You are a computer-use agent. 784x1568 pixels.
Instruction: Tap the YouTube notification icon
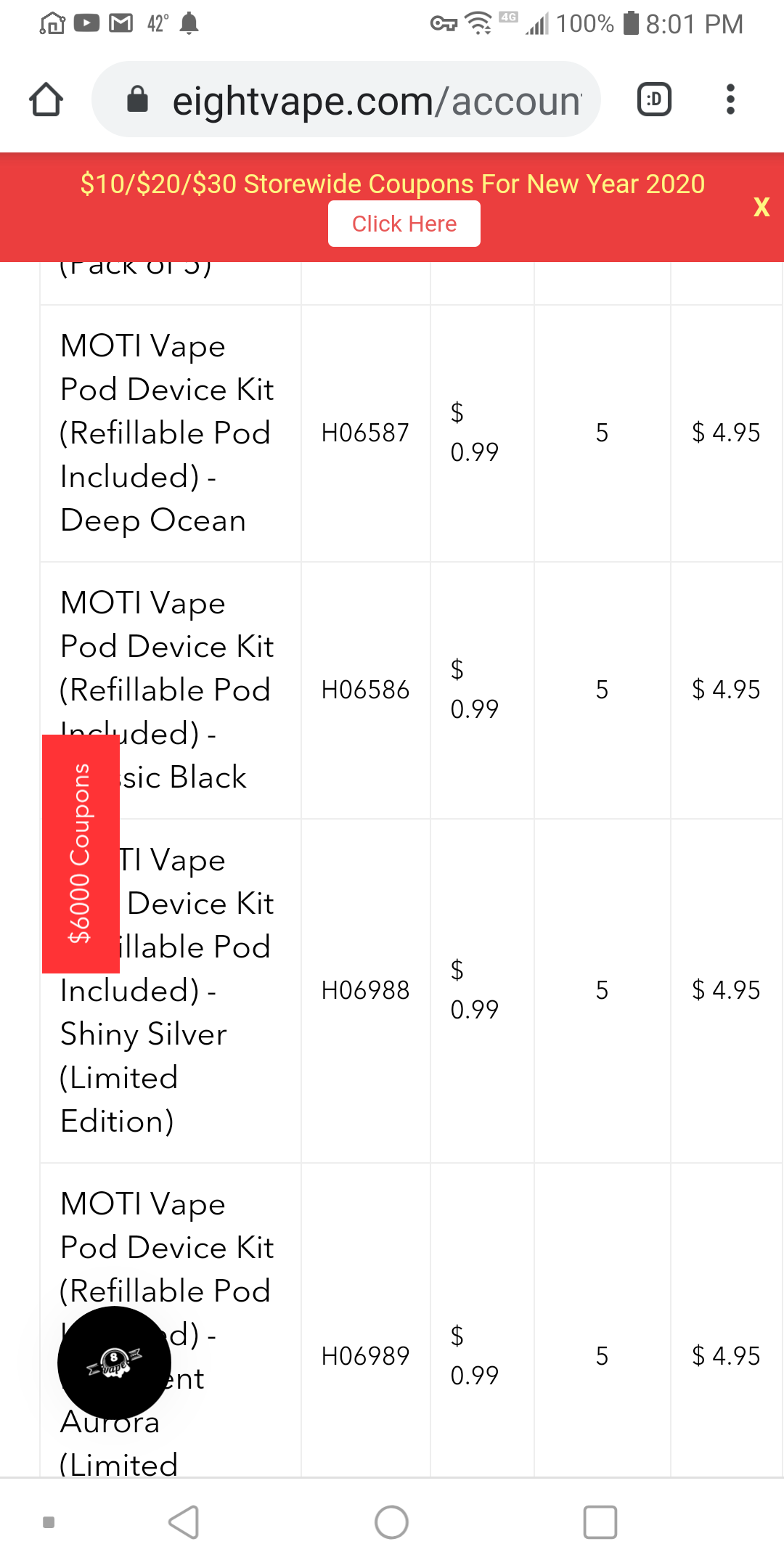(x=86, y=24)
